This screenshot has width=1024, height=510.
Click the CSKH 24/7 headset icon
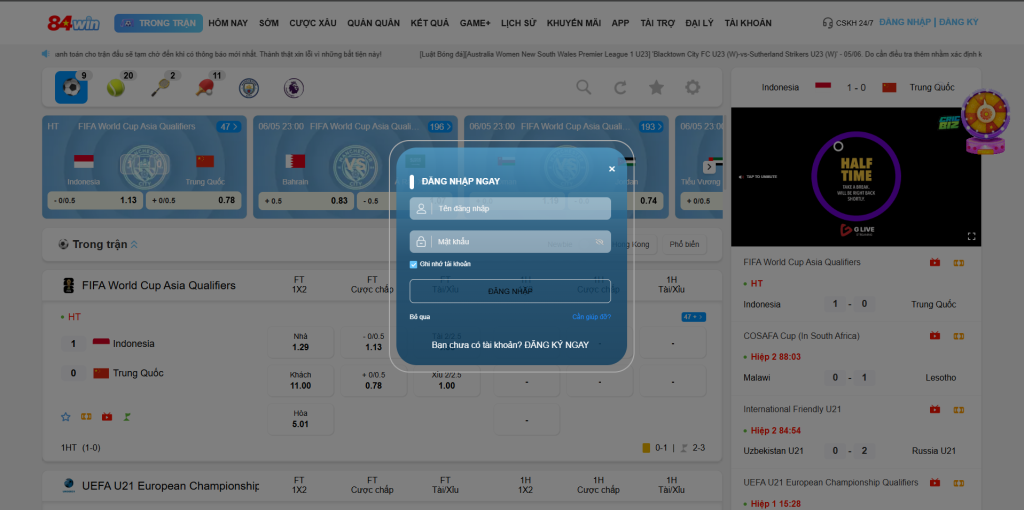pos(828,23)
